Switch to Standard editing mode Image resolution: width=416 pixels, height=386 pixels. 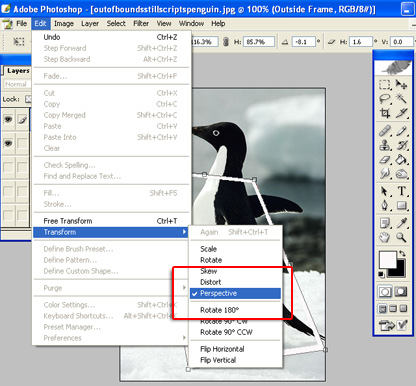point(385,292)
